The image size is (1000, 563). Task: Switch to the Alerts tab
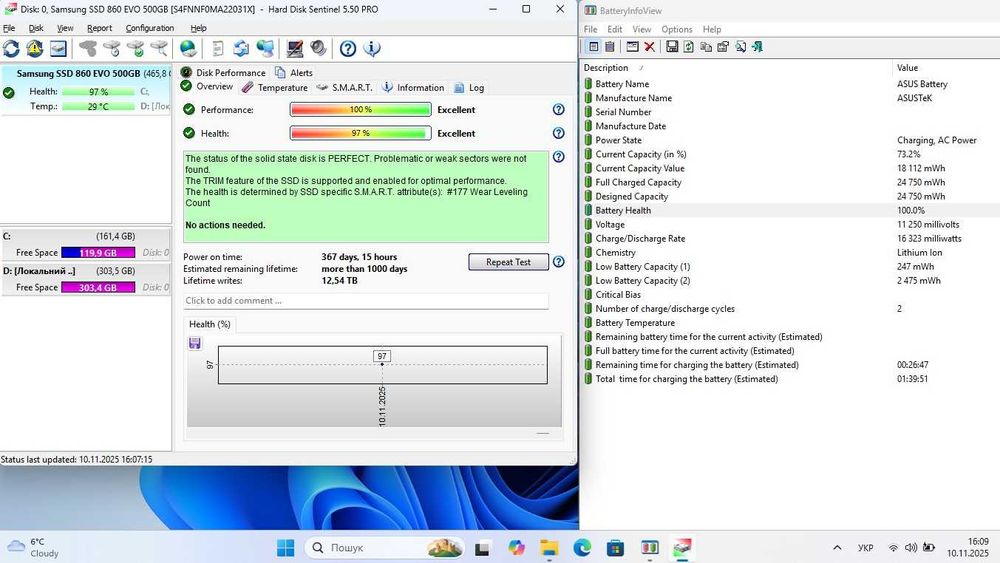point(294,73)
